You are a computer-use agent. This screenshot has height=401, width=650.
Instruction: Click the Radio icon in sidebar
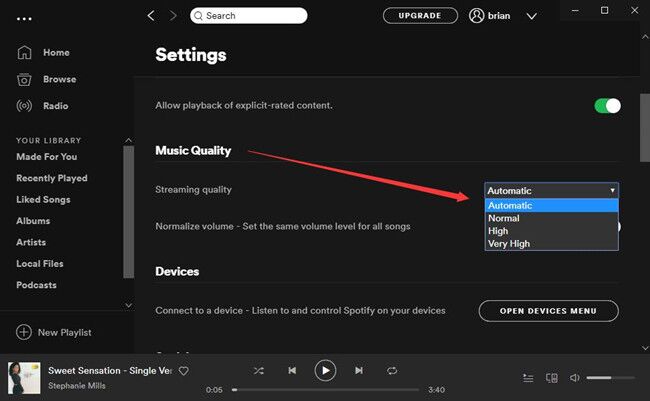click(24, 106)
